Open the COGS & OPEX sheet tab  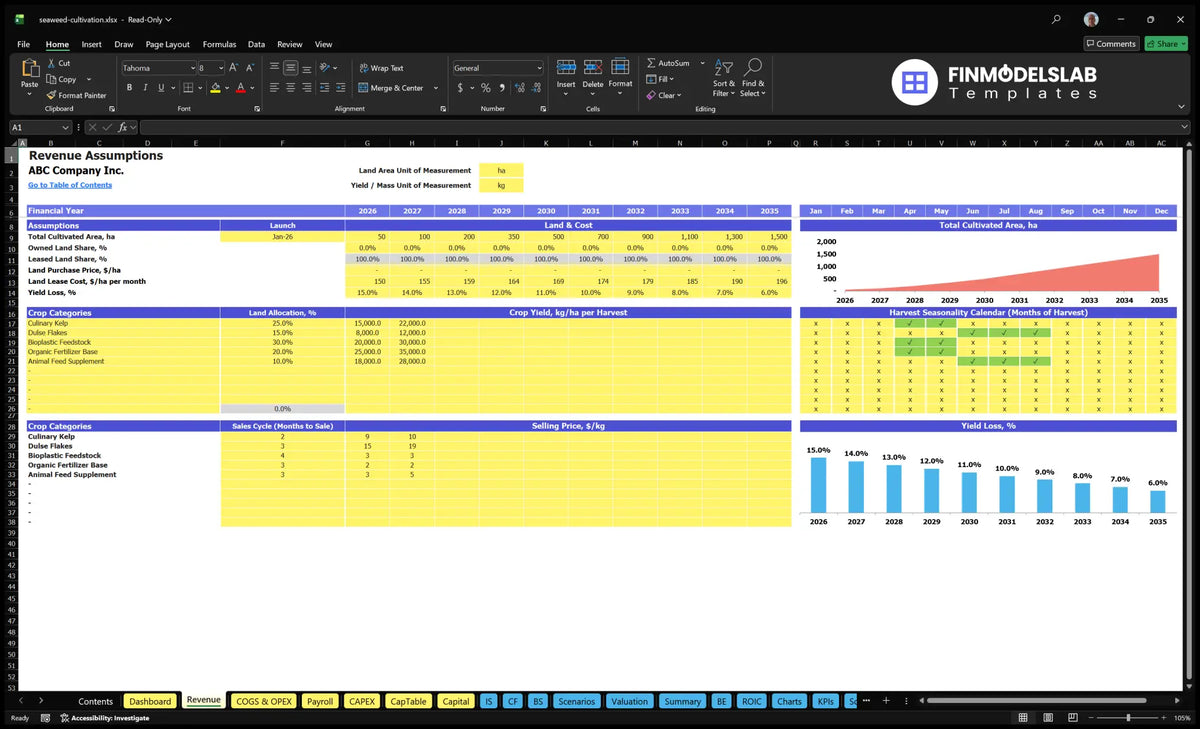point(264,701)
